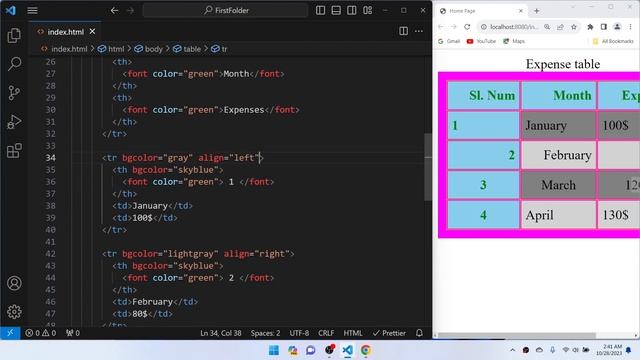
Task: Open VS Code notifications bell
Action: point(419,333)
